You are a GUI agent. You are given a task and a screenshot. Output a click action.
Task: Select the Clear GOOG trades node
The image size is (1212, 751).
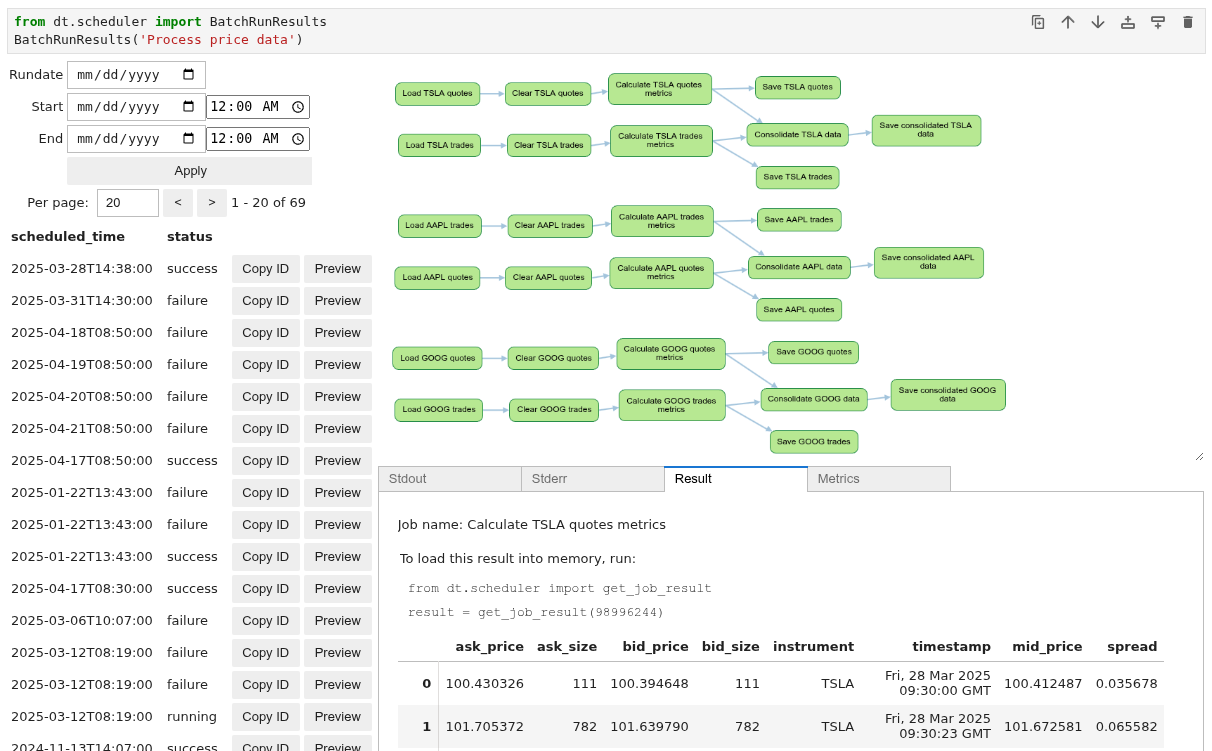coord(554,410)
